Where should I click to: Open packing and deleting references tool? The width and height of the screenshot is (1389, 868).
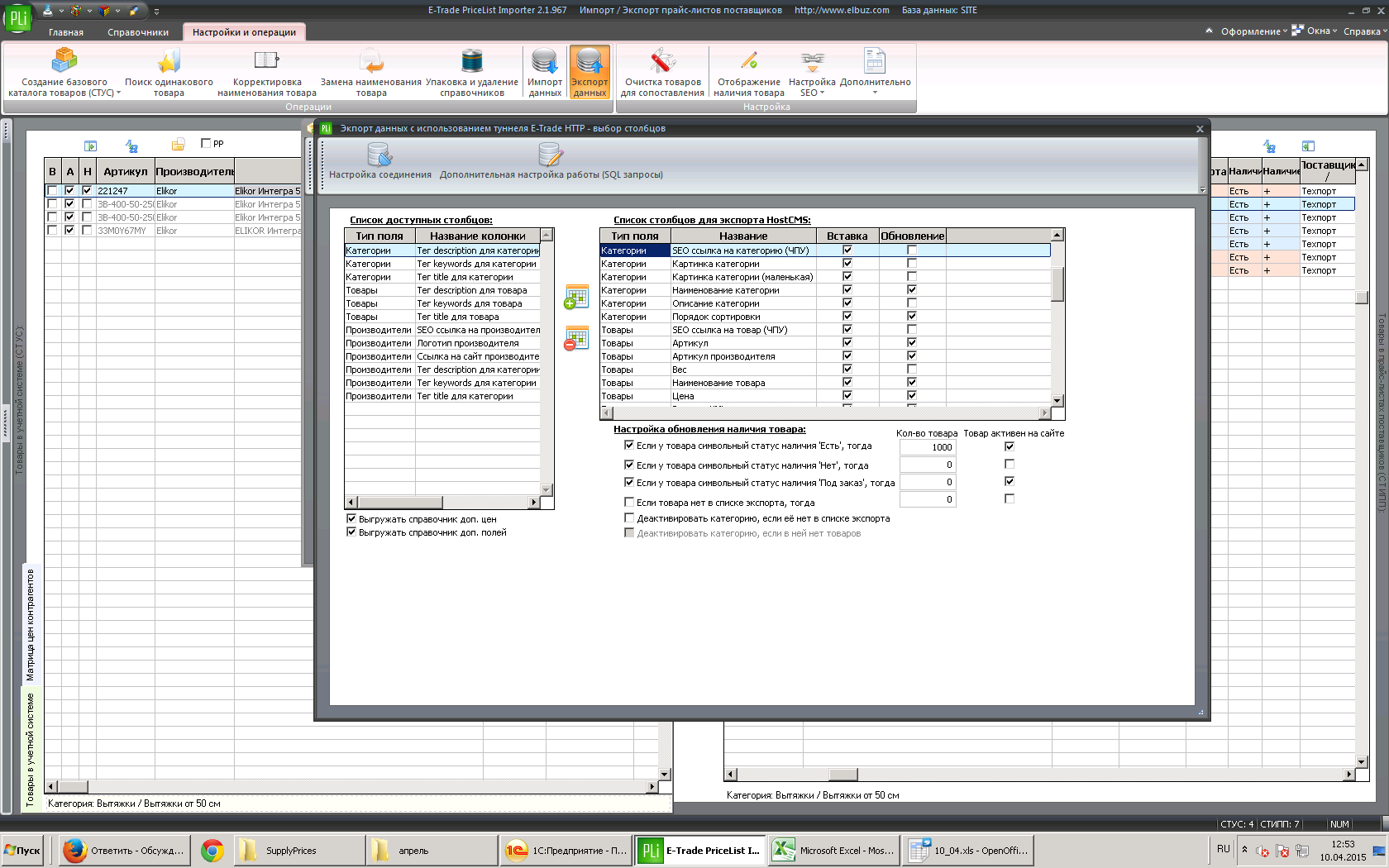point(472,72)
